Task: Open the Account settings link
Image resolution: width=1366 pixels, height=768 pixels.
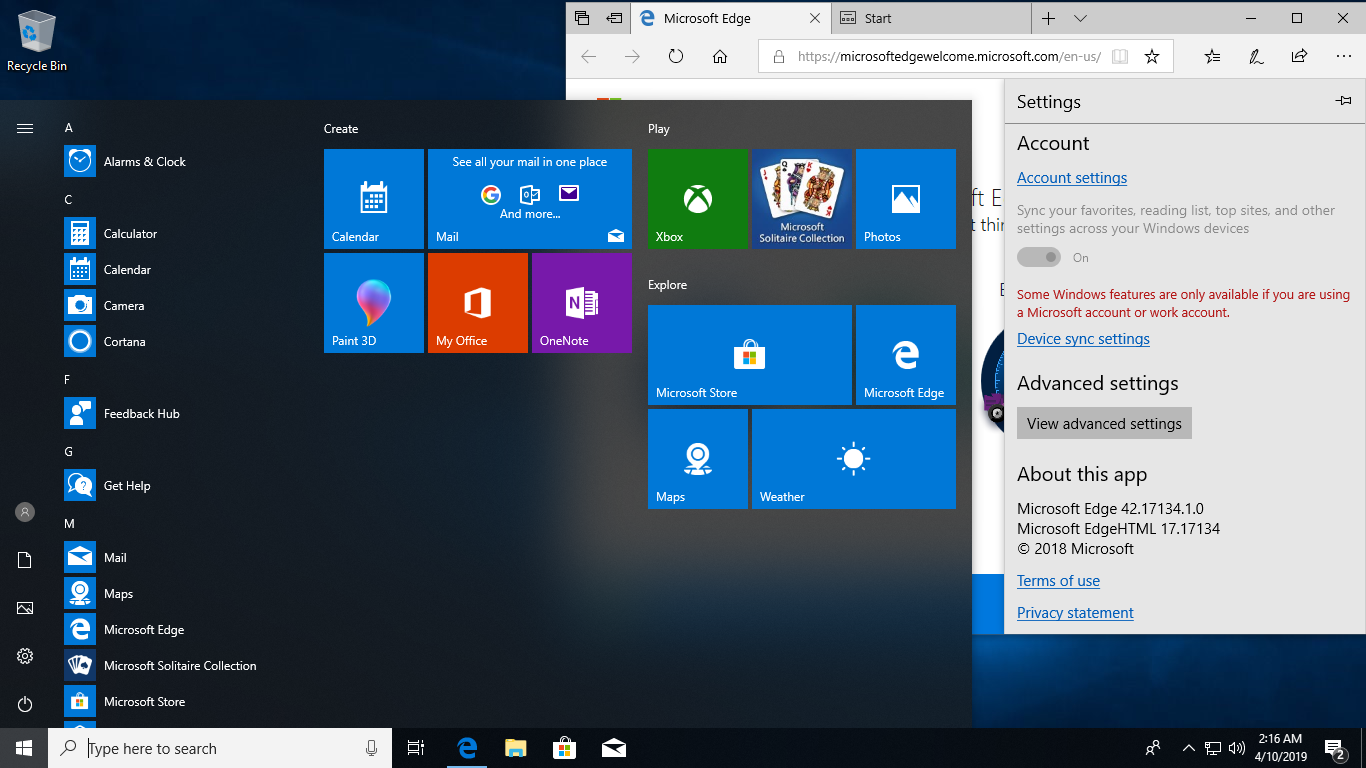Action: pyautogui.click(x=1072, y=178)
